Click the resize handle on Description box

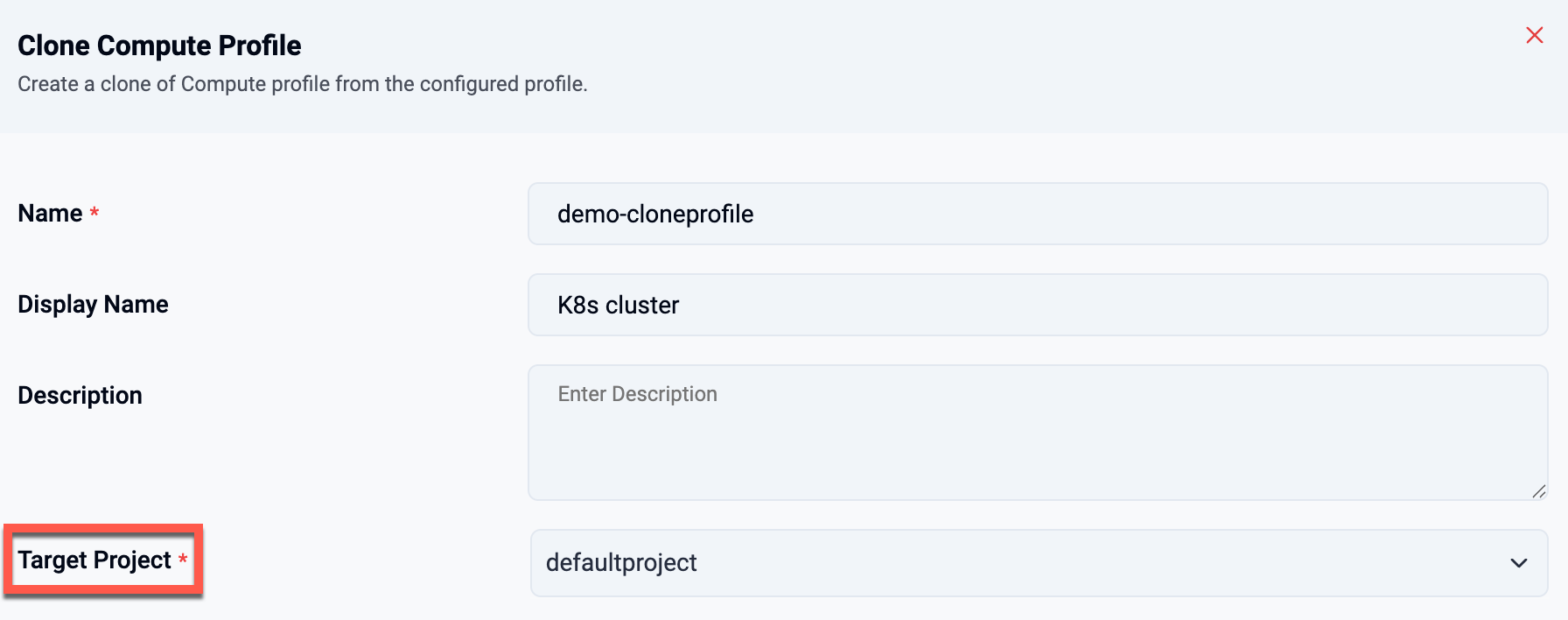[x=1541, y=490]
